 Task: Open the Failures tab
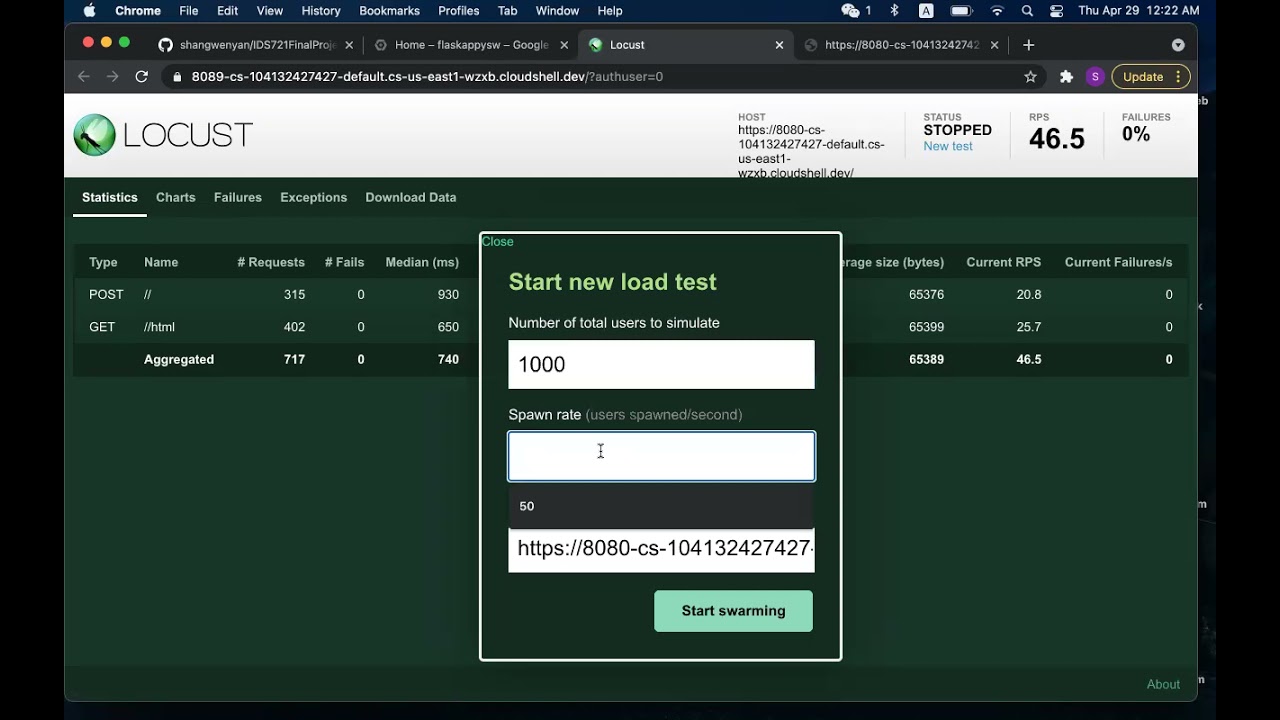point(238,198)
